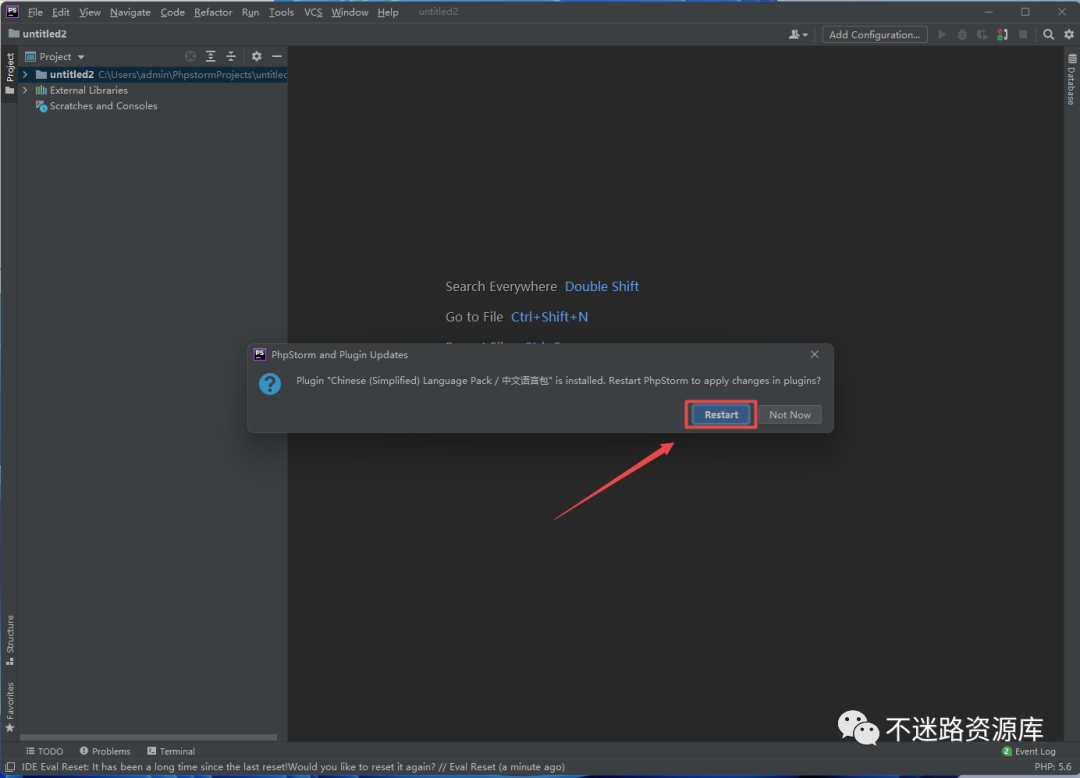
Task: Click the Listen for PHP Debug Connections icon
Action: pyautogui.click(x=1003, y=34)
